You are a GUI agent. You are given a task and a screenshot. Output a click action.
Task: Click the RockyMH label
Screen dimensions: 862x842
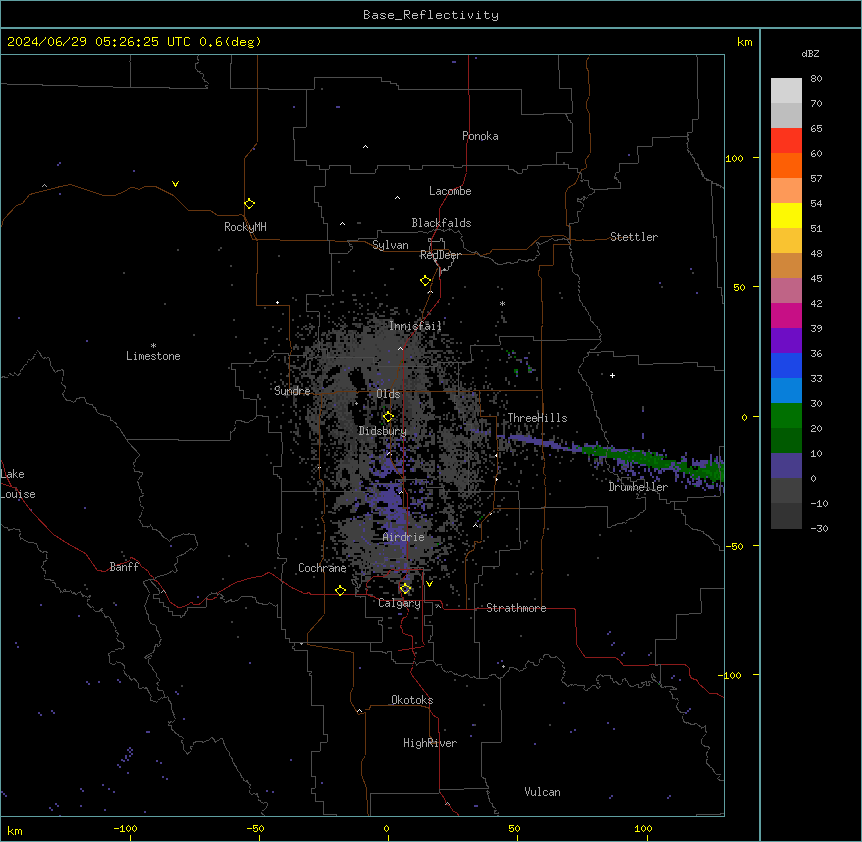tap(245, 227)
